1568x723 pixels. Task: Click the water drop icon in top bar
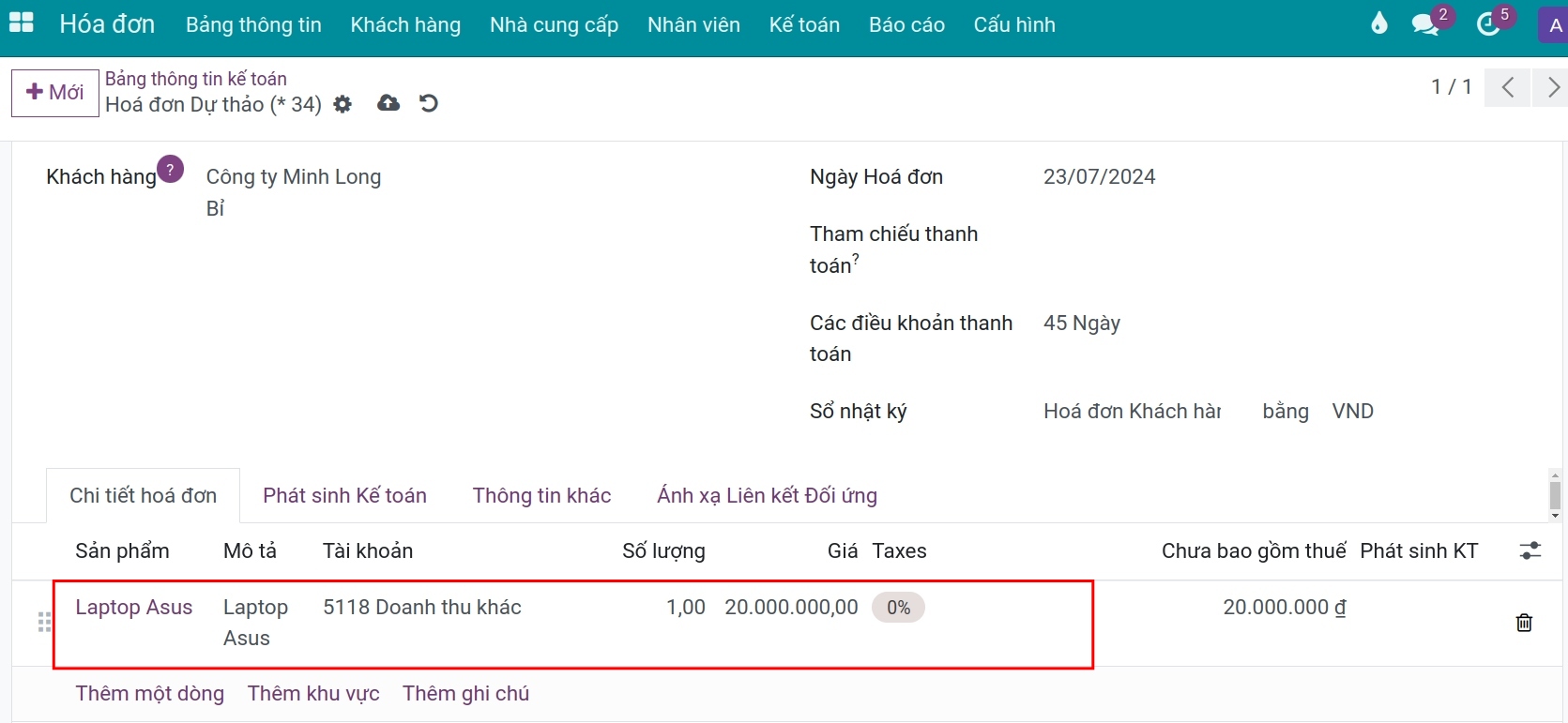[1378, 23]
